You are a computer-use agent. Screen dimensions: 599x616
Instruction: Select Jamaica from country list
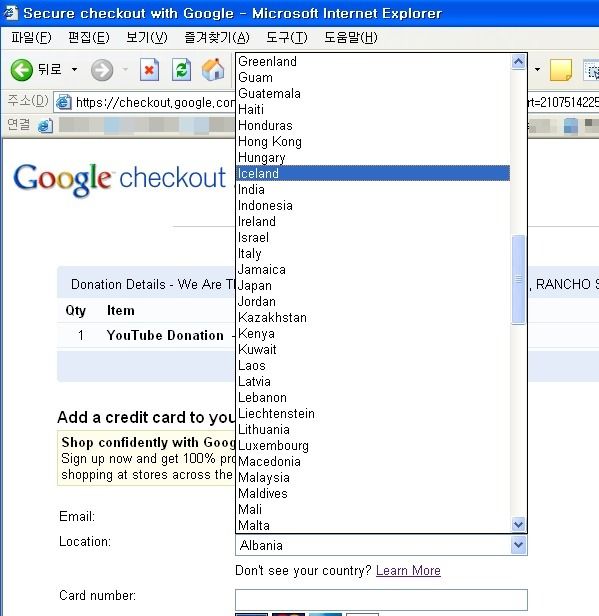(373, 270)
